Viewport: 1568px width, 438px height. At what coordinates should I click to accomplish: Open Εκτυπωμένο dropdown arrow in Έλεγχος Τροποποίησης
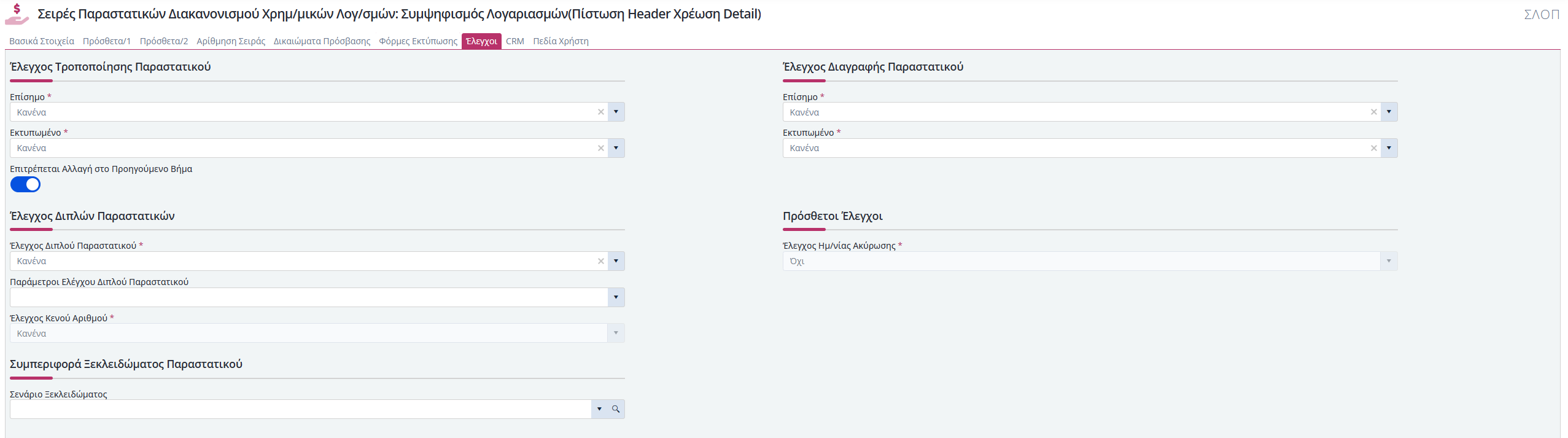616,148
